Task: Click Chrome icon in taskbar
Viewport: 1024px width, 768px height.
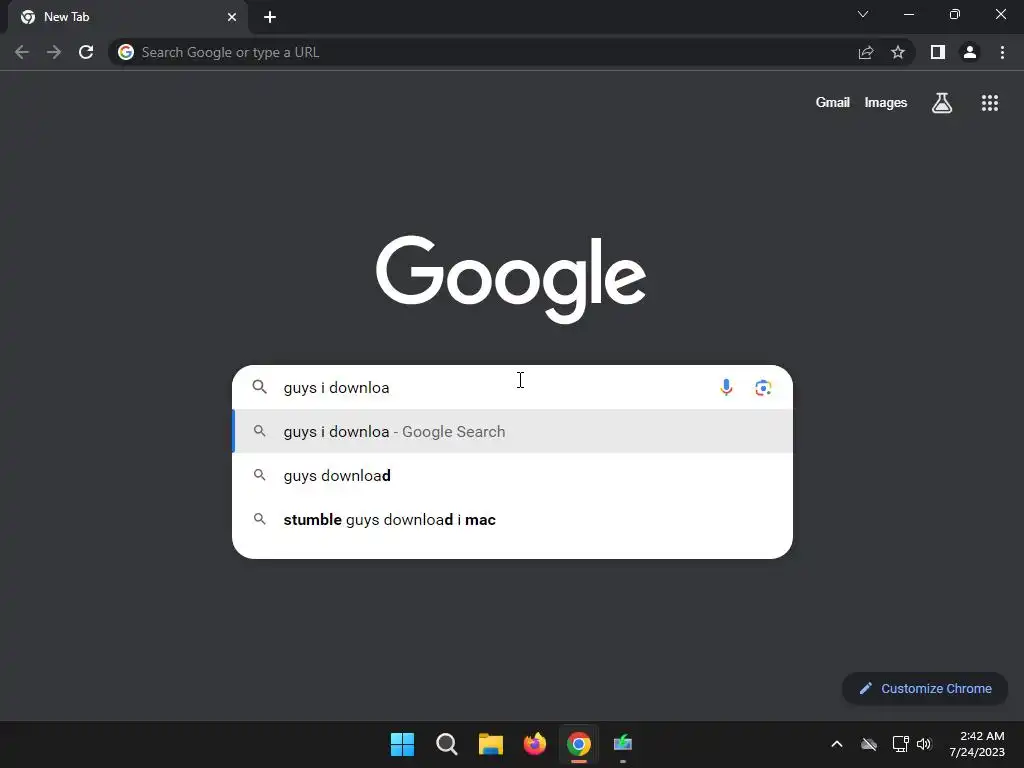Action: pyautogui.click(x=579, y=744)
